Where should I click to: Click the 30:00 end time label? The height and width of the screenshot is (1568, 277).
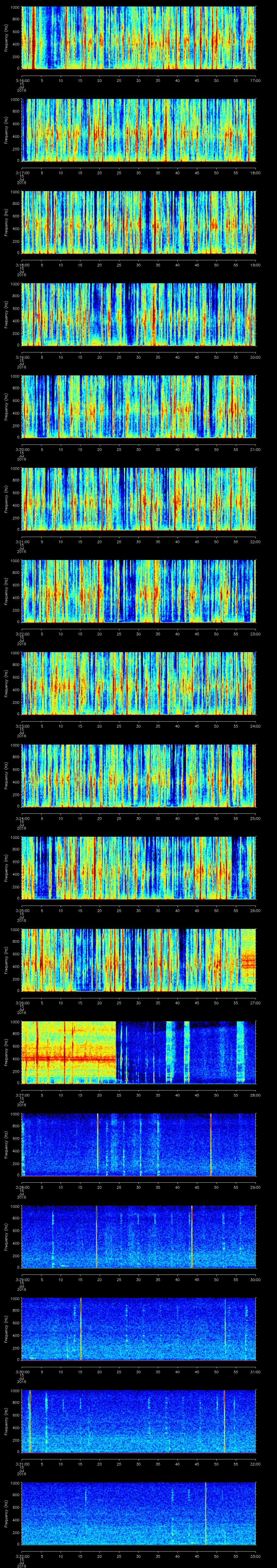pos(255,1279)
